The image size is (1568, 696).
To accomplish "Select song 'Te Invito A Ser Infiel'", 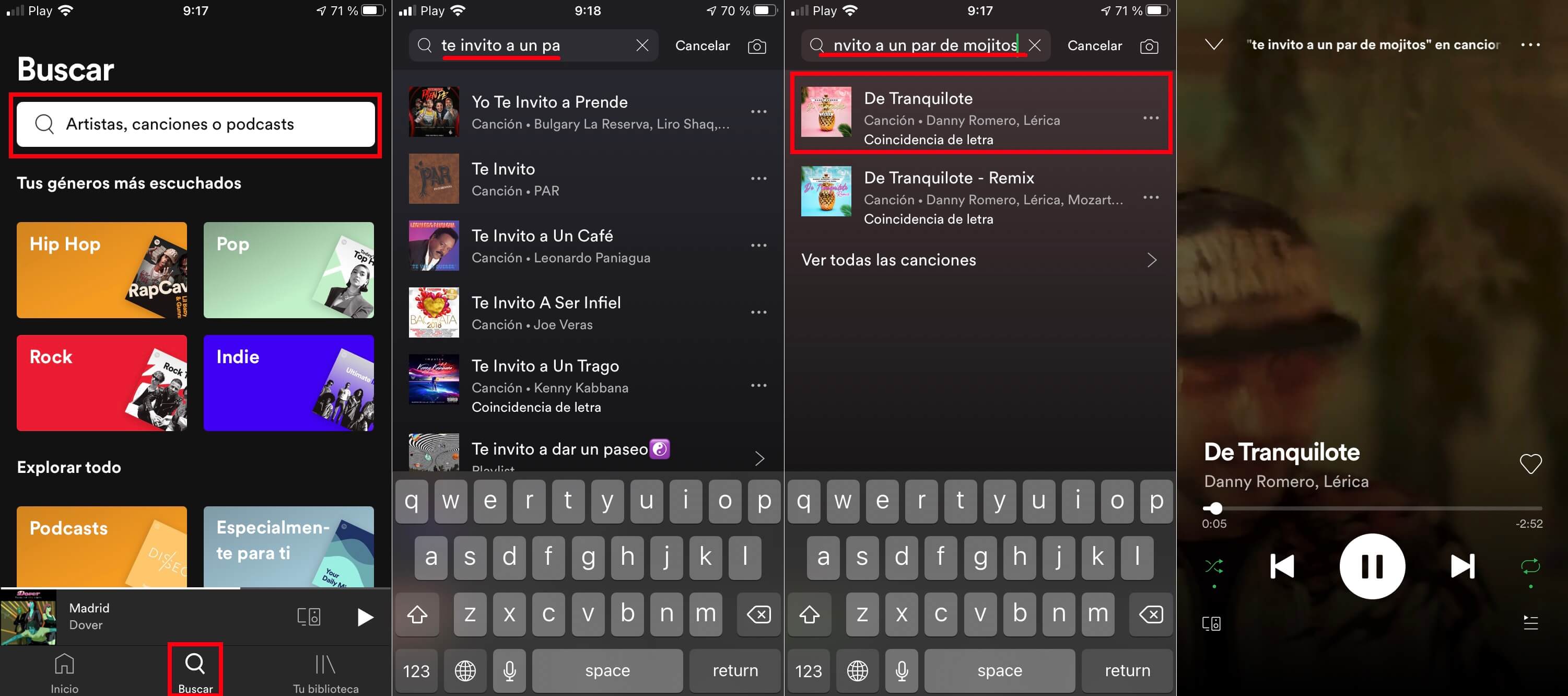I will (588, 313).
